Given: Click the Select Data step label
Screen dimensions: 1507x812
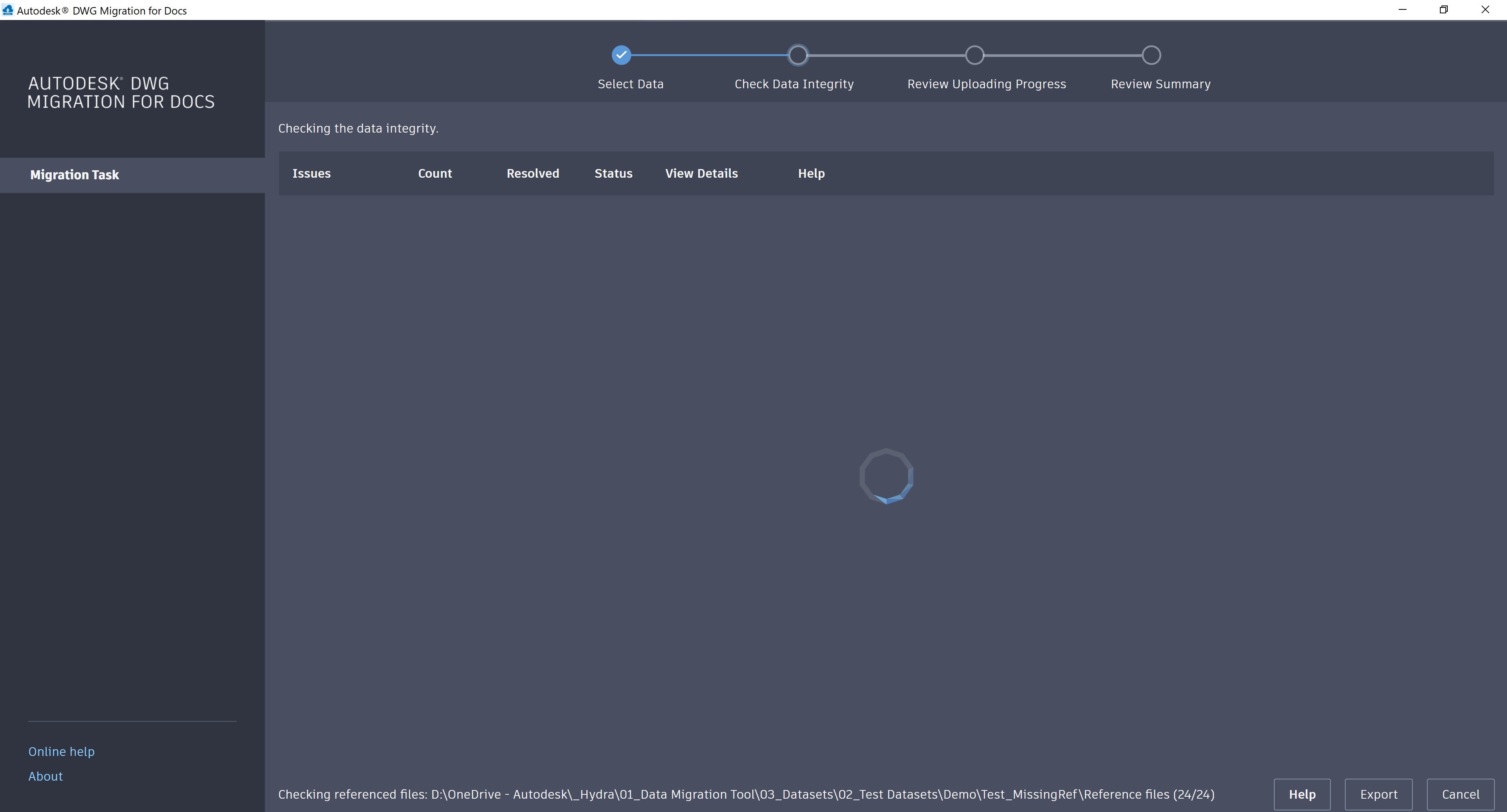Looking at the screenshot, I should click(630, 84).
